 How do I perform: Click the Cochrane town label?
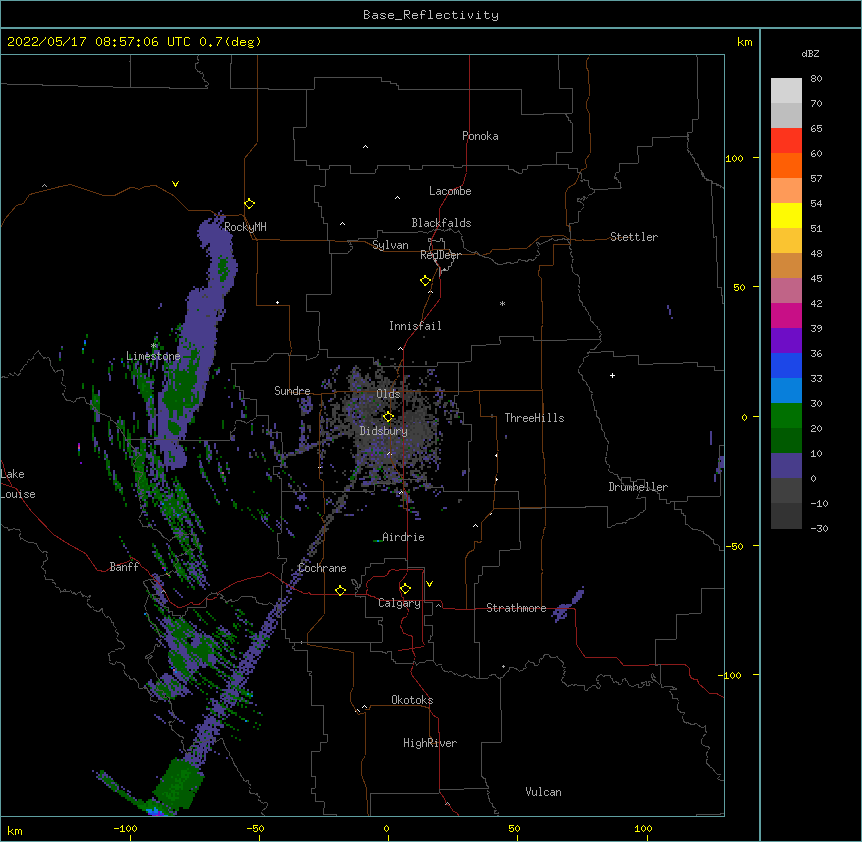pyautogui.click(x=322, y=568)
